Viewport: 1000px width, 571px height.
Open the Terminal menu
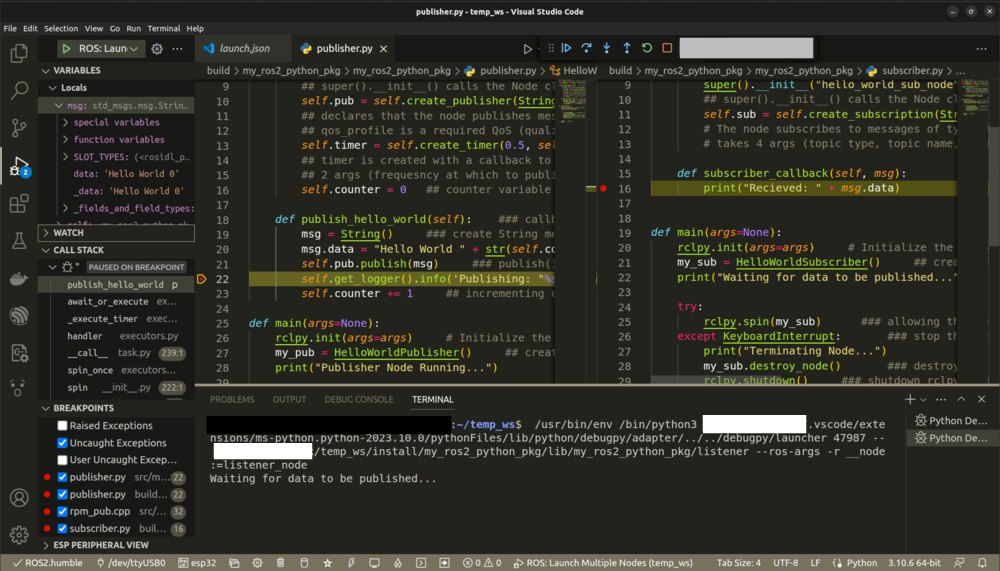[x=164, y=29]
